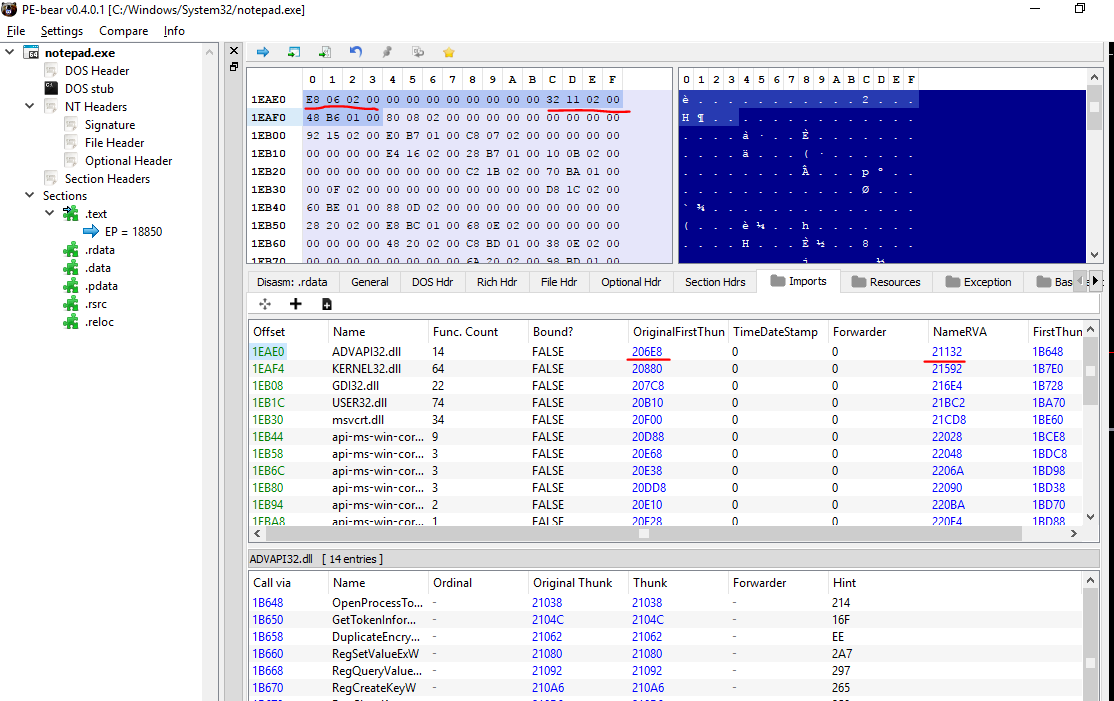The image size is (1114, 701).
Task: Select the KERNEL32.dll import row
Action: tap(366, 370)
